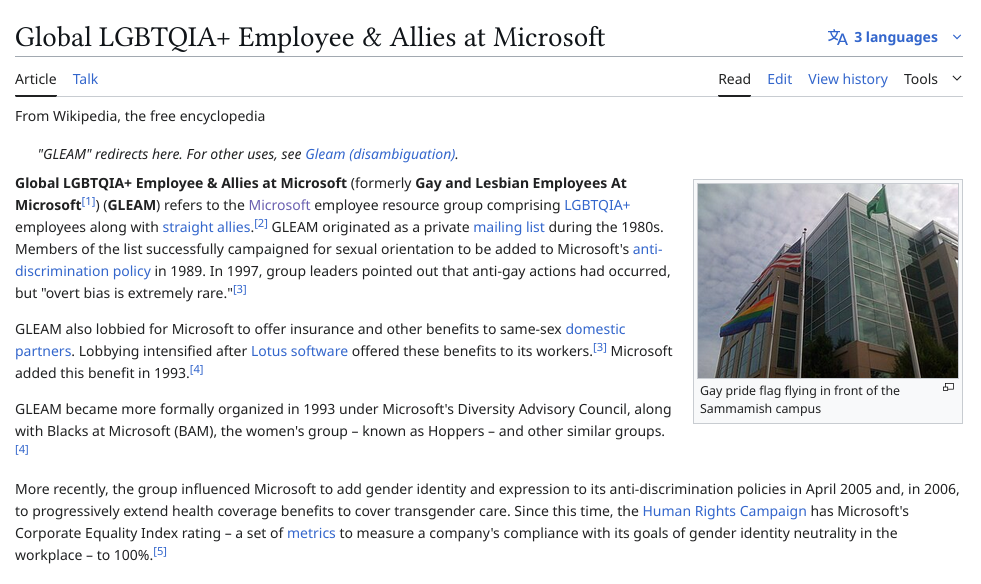Visit the LGBTQIA+ link
The height and width of the screenshot is (584, 981).
pos(597,205)
